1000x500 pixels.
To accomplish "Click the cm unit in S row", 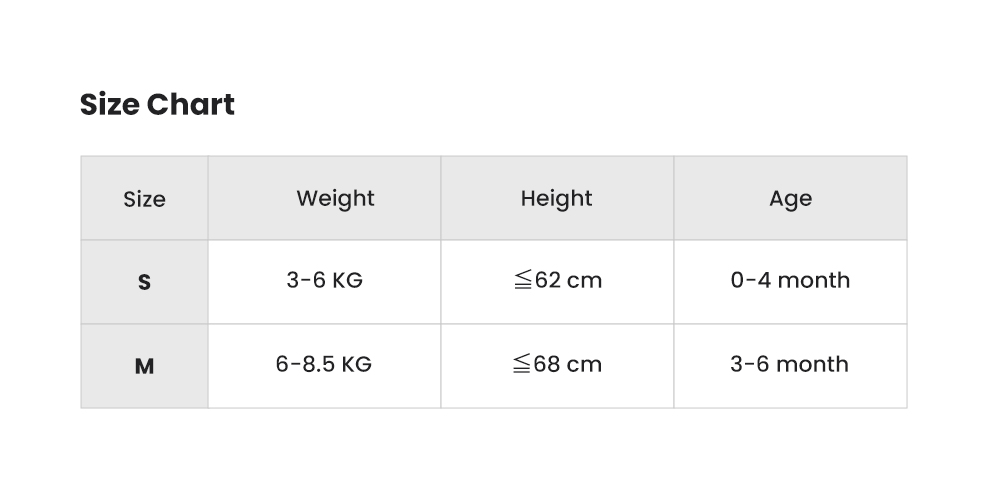I will click(x=584, y=280).
